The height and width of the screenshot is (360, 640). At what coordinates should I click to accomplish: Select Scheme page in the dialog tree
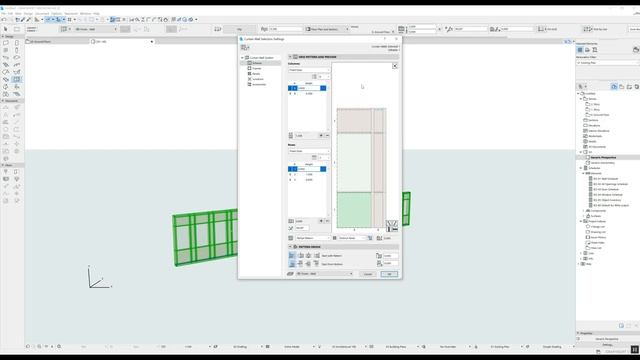[x=257, y=63]
